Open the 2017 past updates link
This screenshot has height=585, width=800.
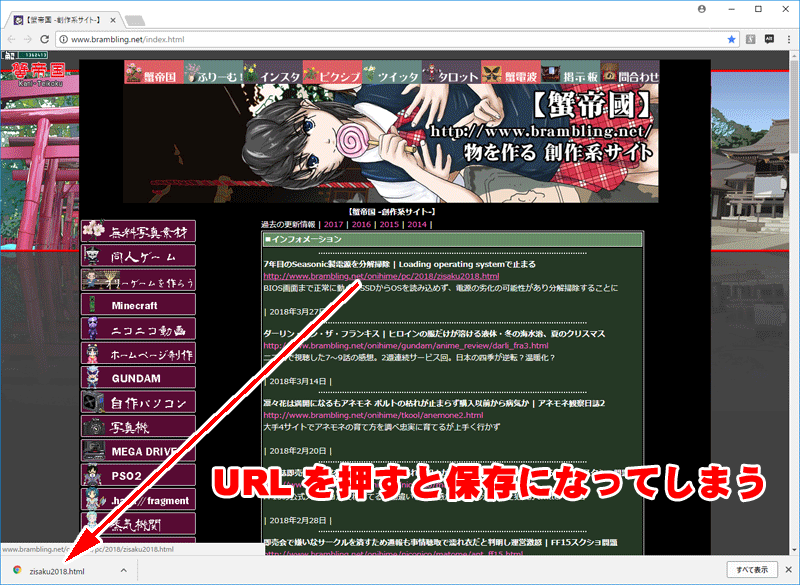(x=334, y=224)
